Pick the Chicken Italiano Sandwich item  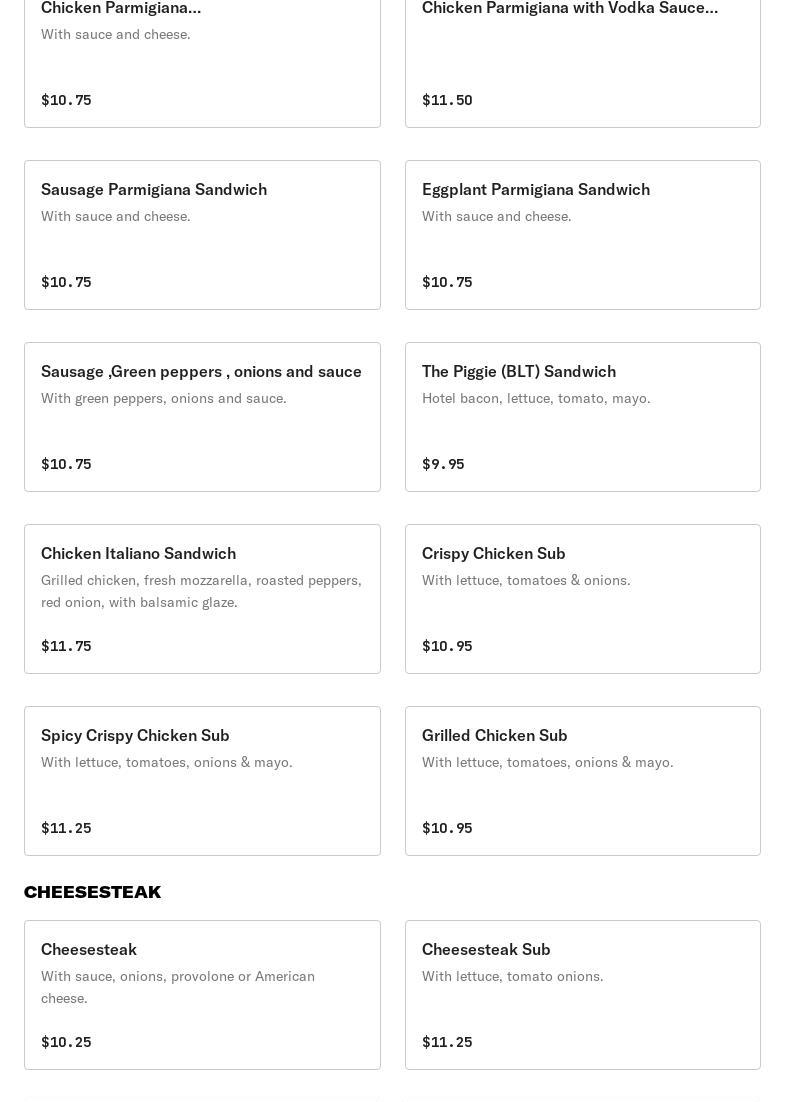pyautogui.click(x=202, y=599)
